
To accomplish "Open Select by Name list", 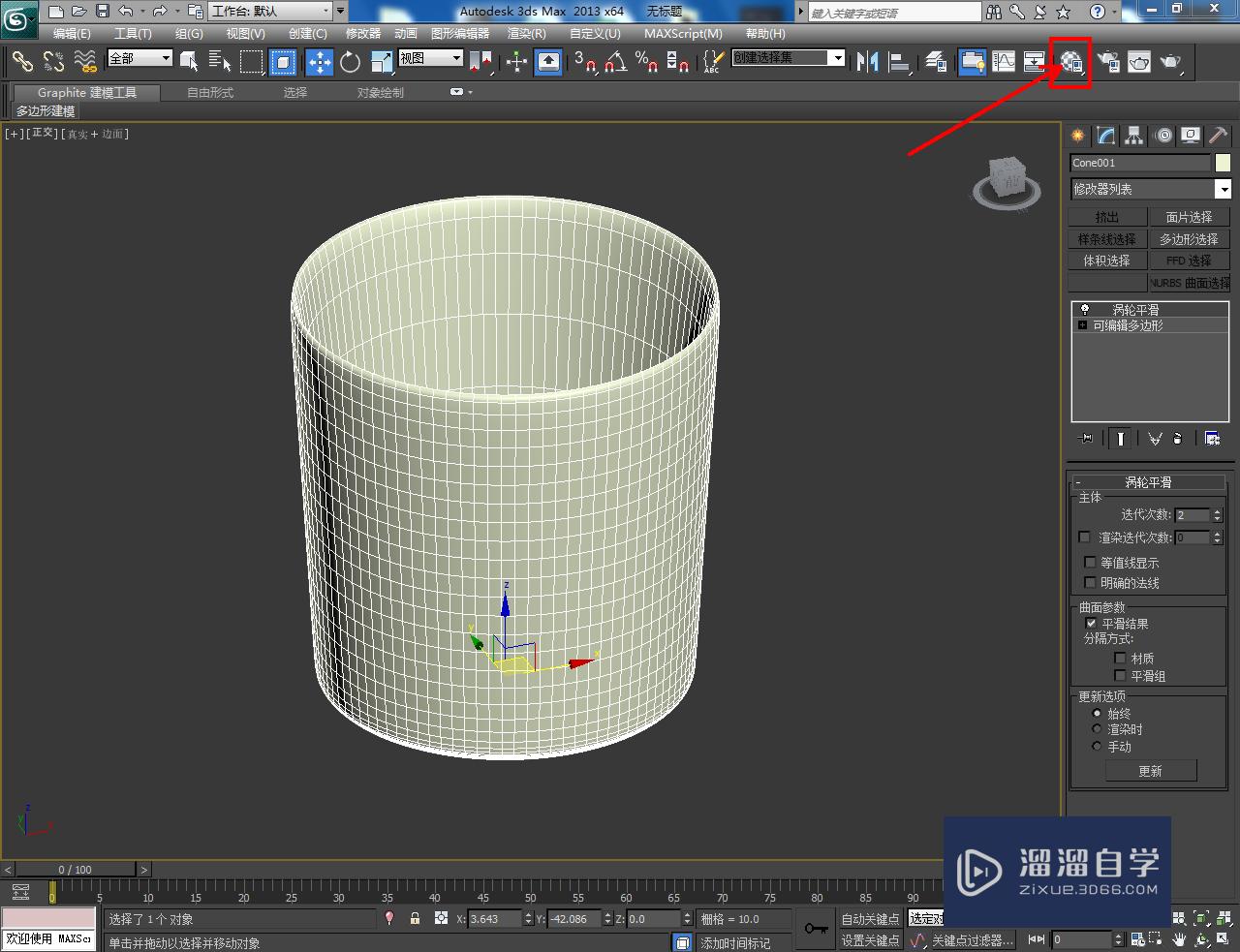I will pos(220,62).
